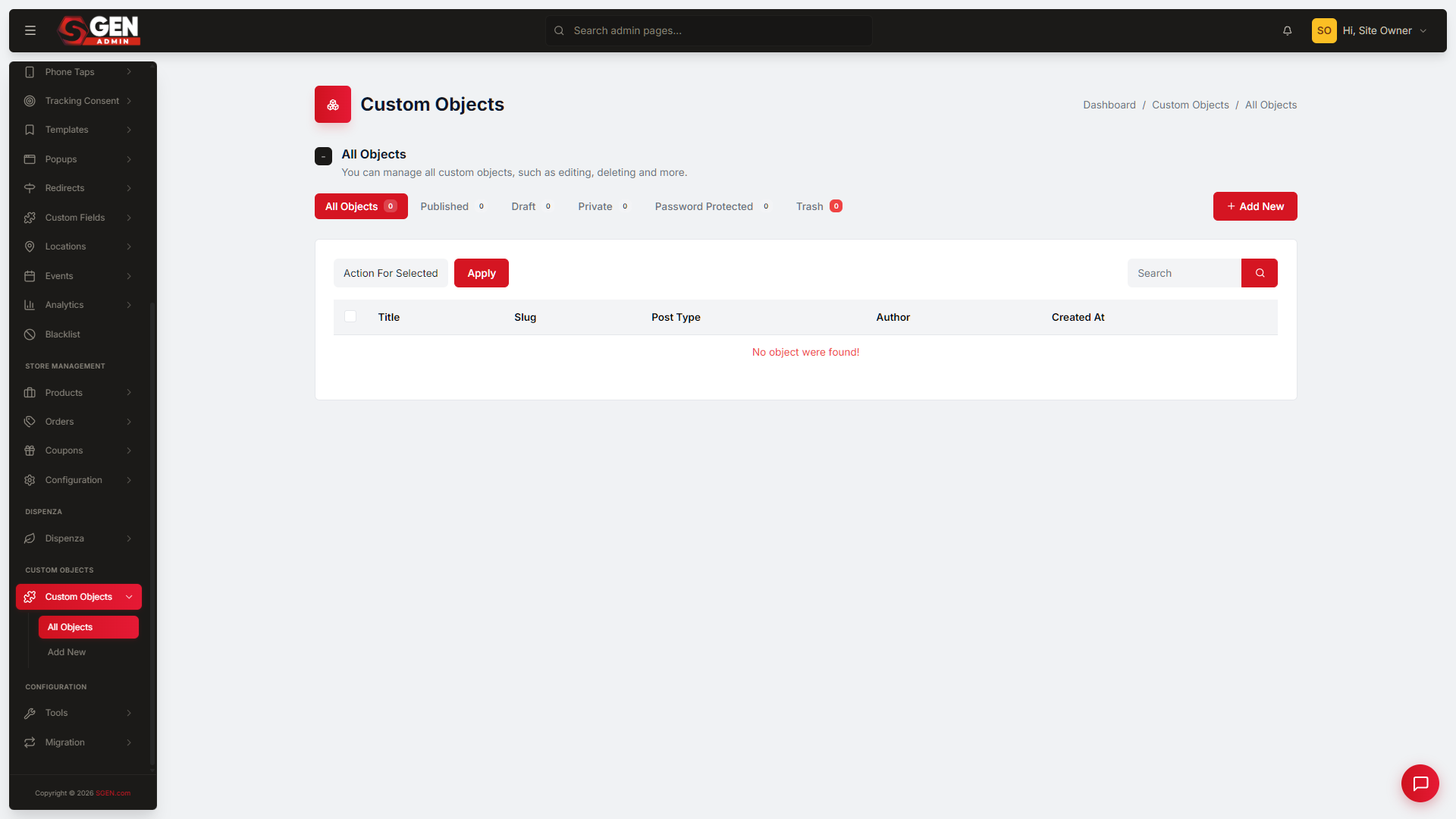Click the Title column header

pyautogui.click(x=389, y=317)
